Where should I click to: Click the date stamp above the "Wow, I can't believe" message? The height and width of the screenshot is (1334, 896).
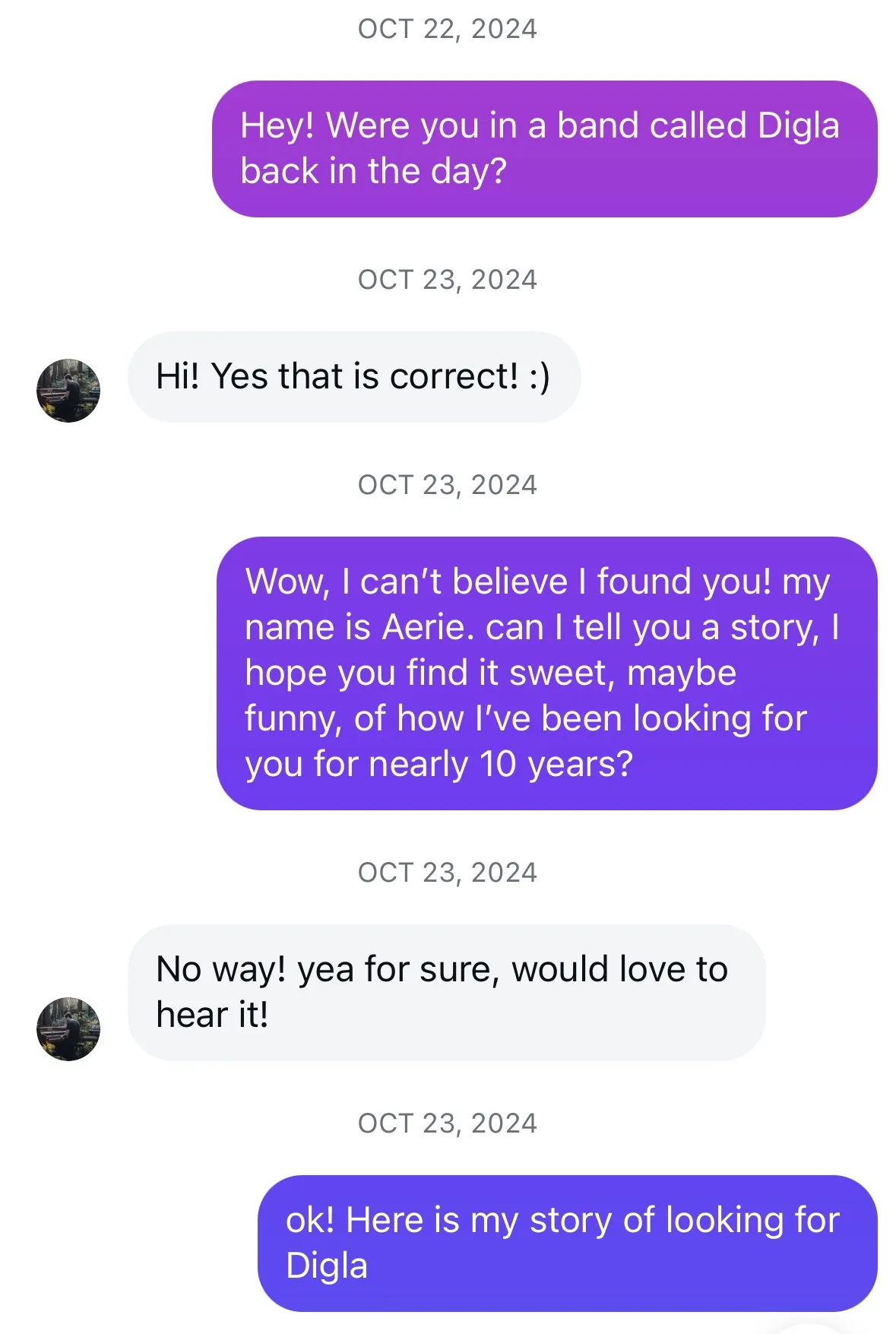(x=448, y=485)
